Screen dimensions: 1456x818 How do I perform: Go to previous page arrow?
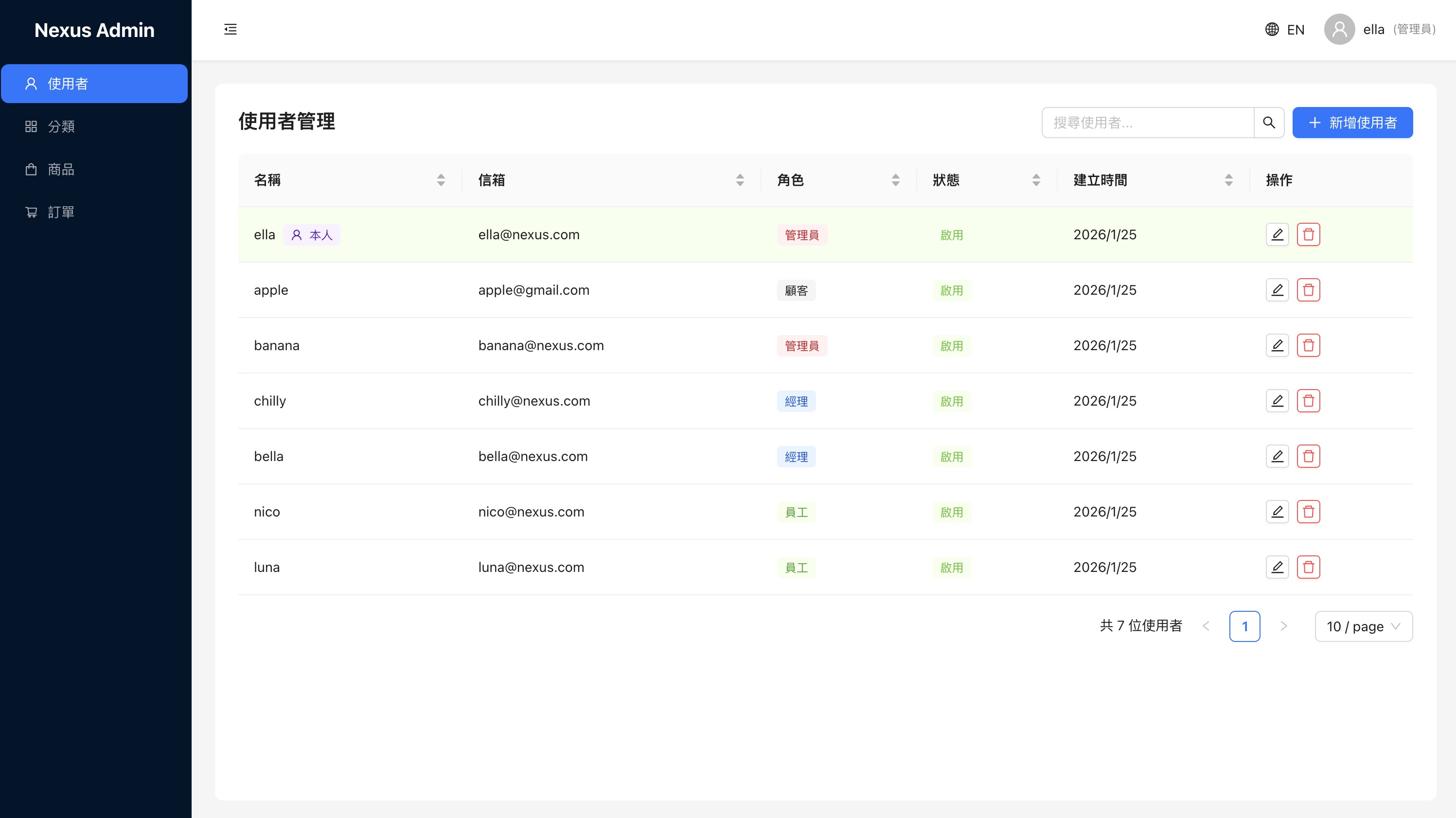1206,626
